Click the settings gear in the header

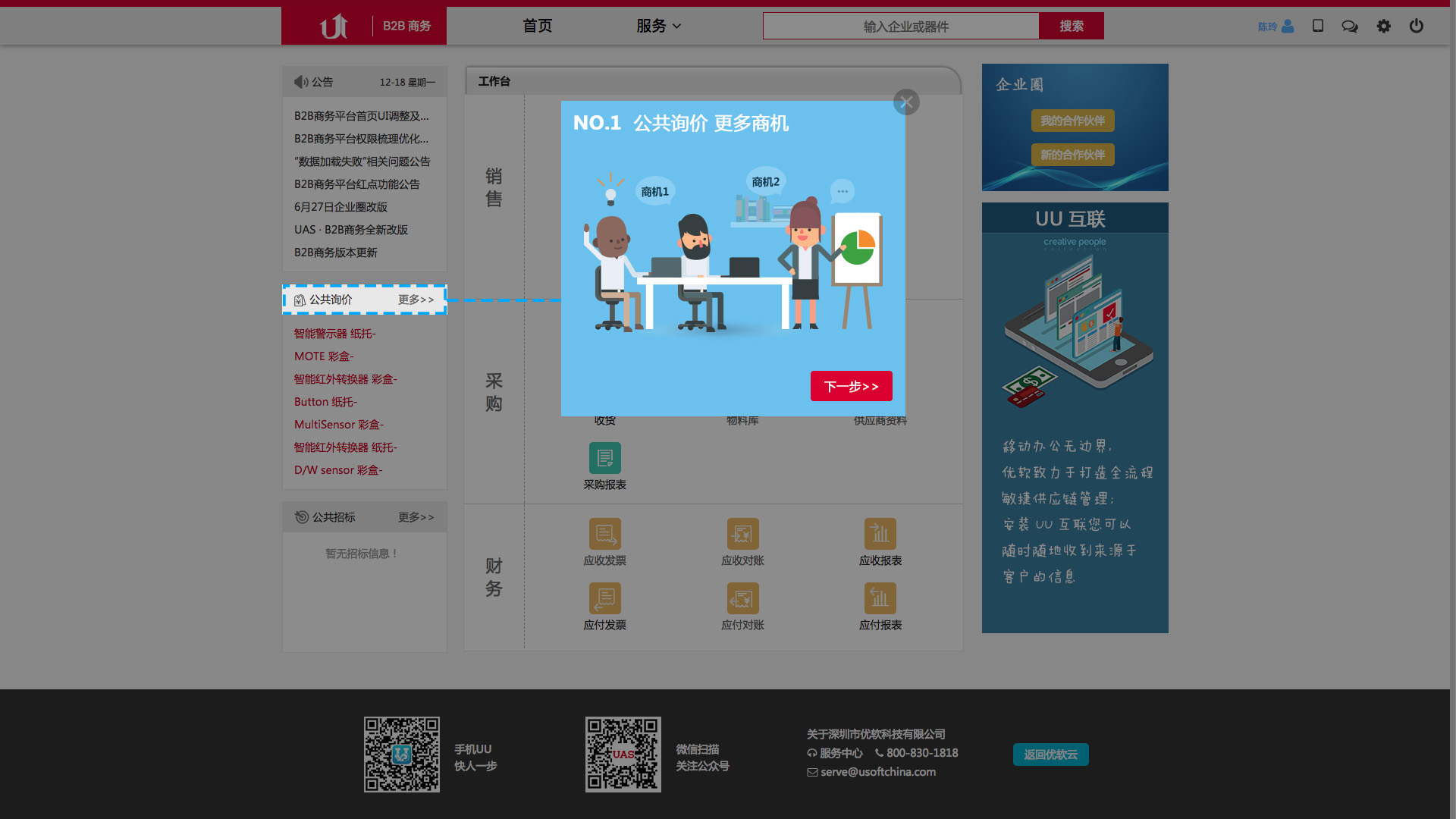[x=1383, y=26]
